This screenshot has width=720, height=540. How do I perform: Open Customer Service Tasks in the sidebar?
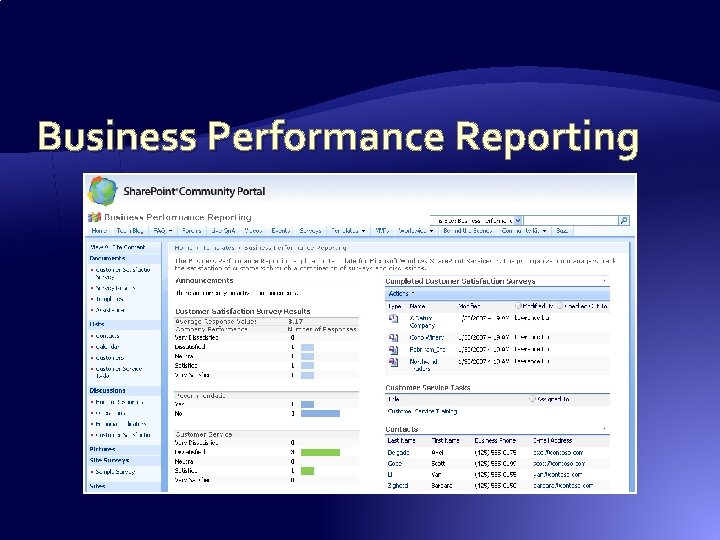click(119, 372)
